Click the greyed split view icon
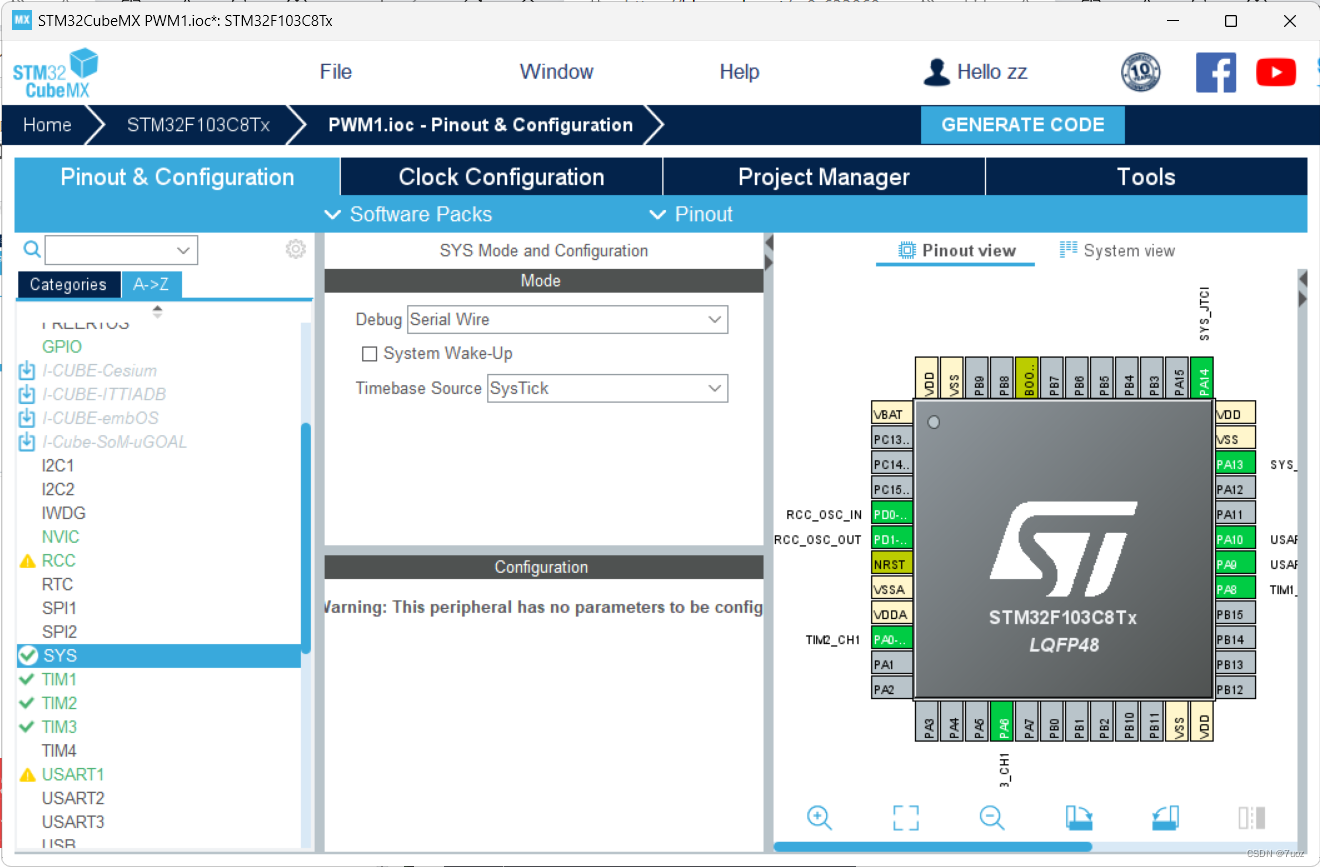The height and width of the screenshot is (867, 1320). [x=1252, y=817]
